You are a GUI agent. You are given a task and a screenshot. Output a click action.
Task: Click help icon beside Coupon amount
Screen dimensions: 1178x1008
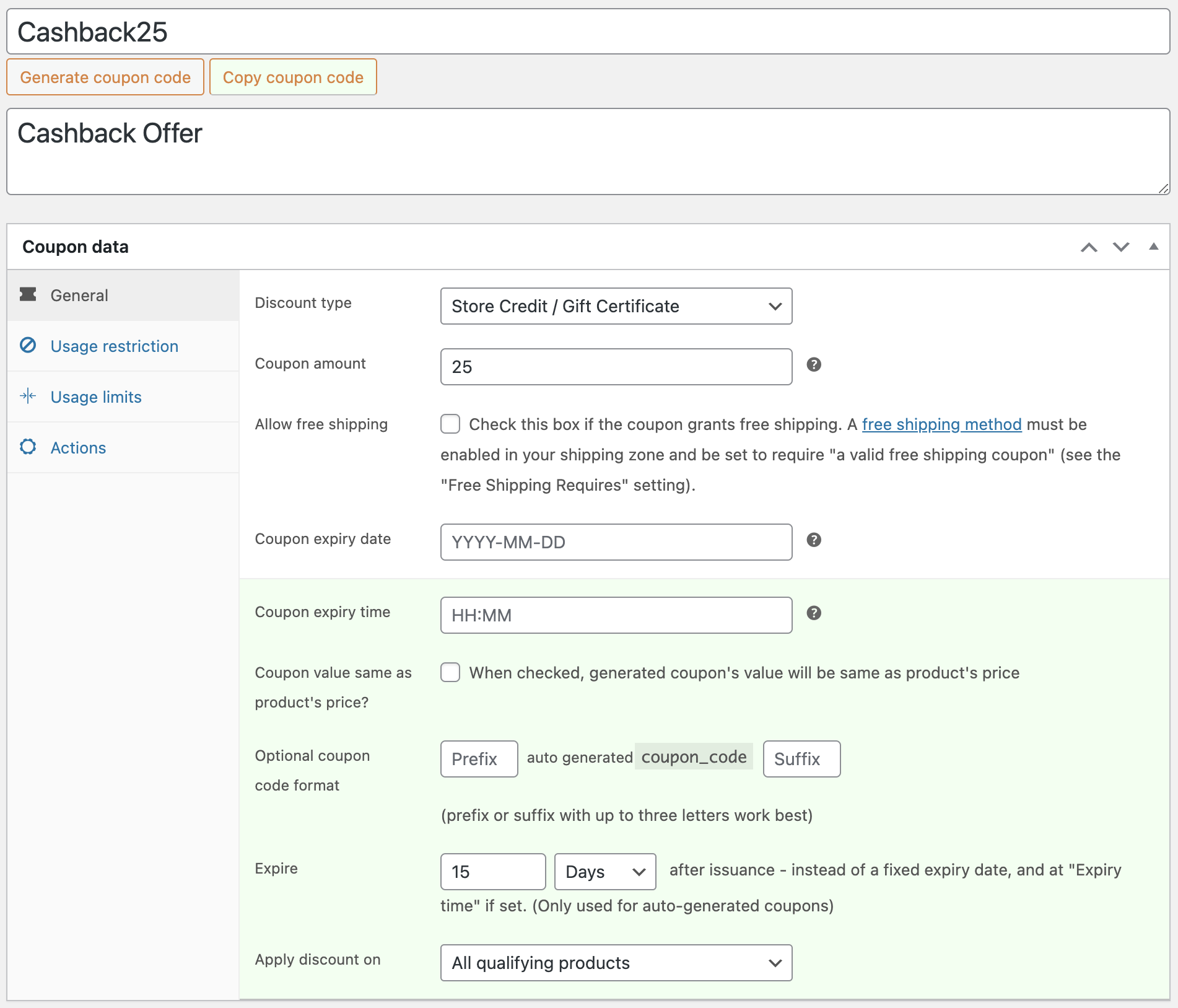(814, 365)
